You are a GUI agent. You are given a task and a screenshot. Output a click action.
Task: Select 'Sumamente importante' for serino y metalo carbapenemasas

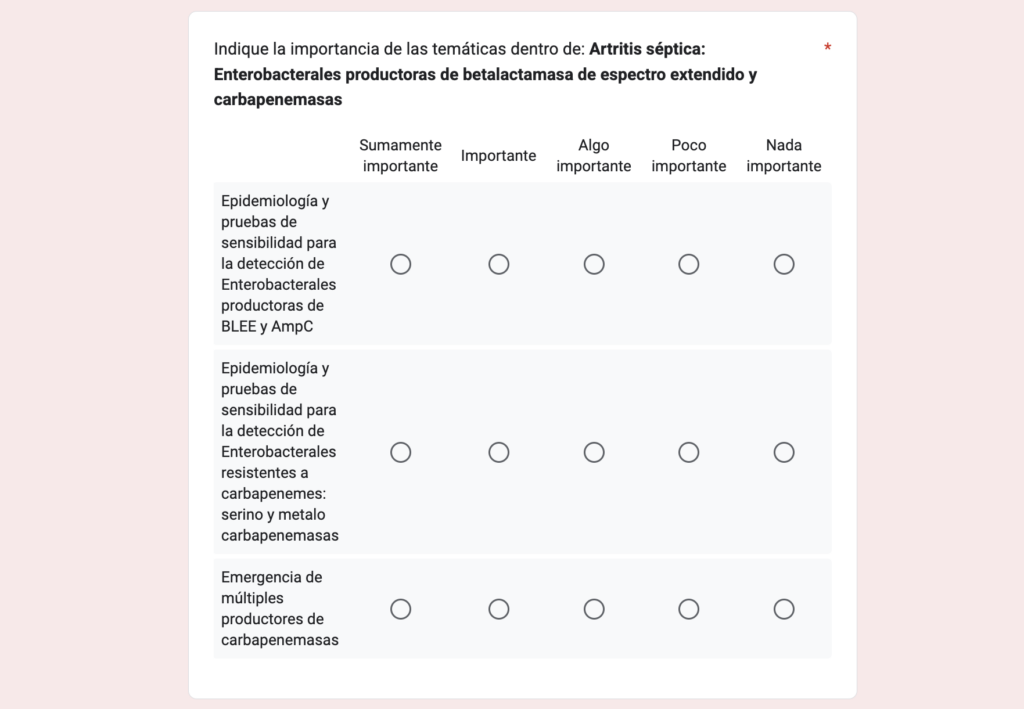coord(401,452)
